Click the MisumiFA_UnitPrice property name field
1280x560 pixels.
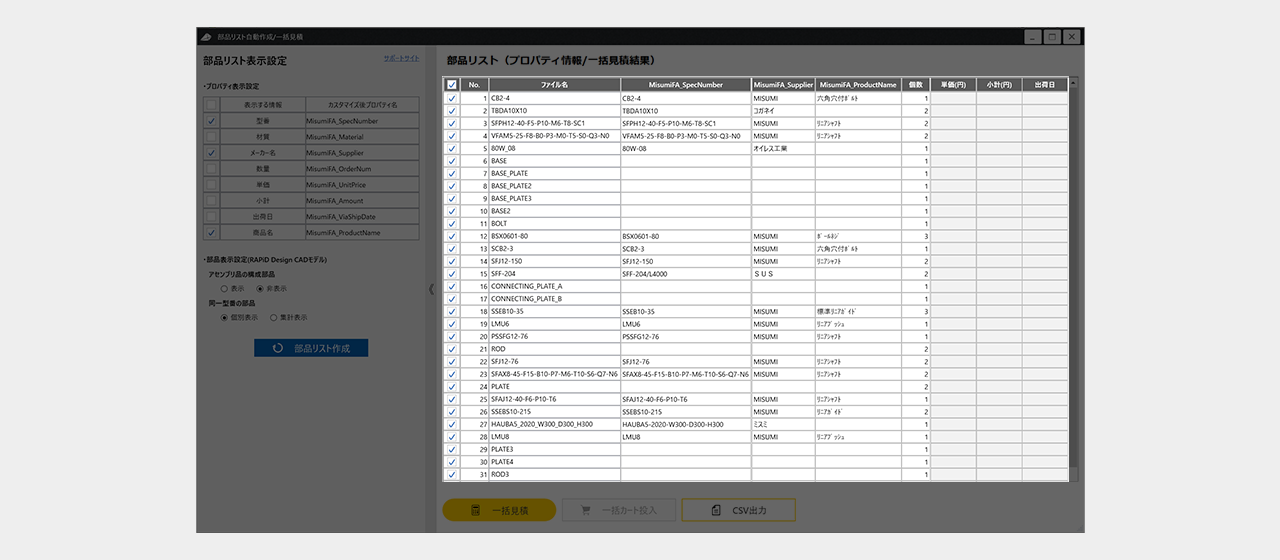click(x=361, y=185)
